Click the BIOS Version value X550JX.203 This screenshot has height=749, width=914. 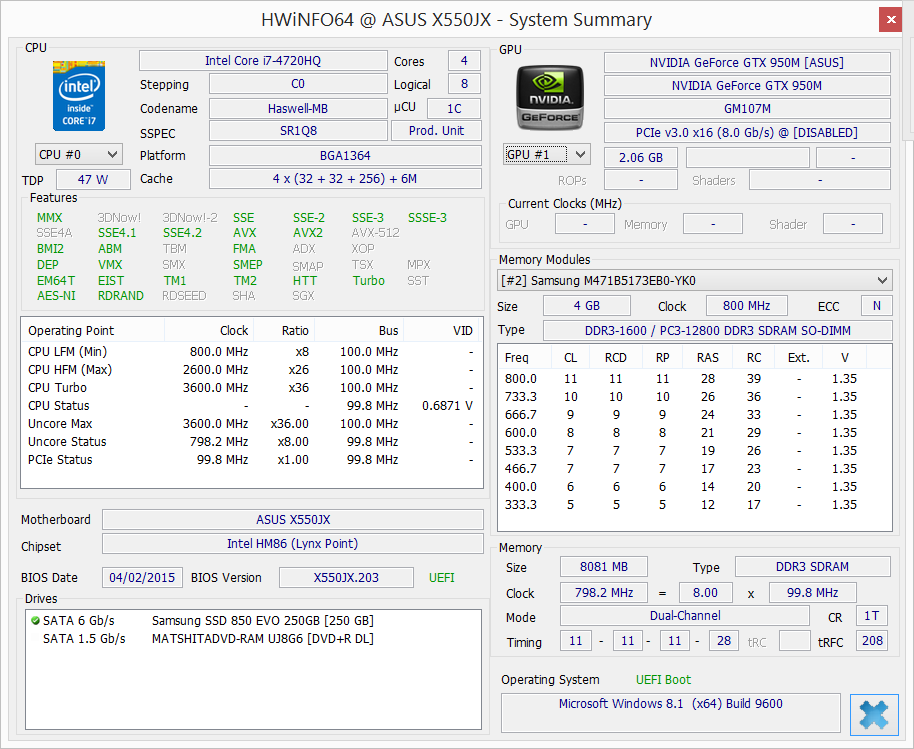coord(346,578)
